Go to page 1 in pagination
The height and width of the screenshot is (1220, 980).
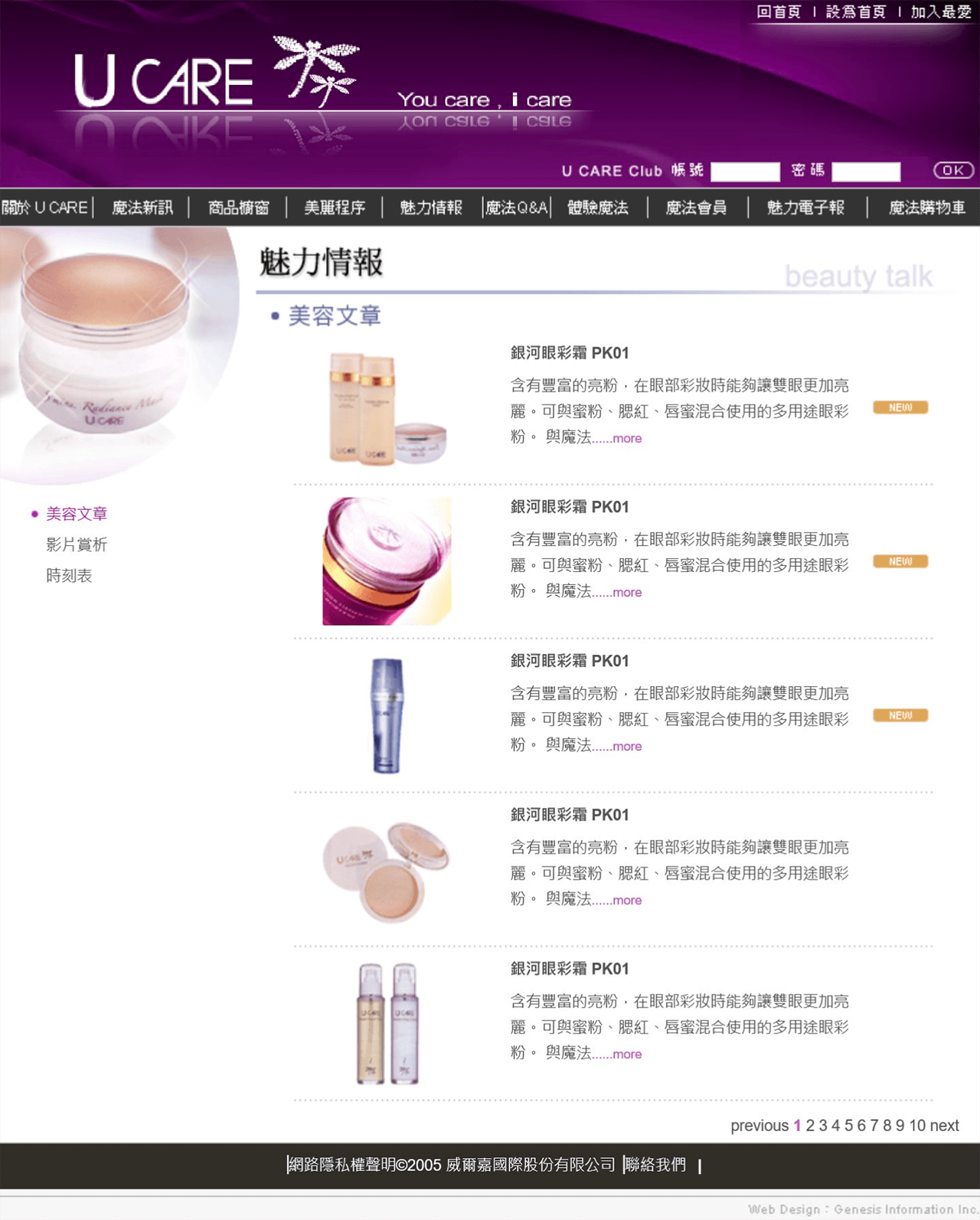(797, 1126)
